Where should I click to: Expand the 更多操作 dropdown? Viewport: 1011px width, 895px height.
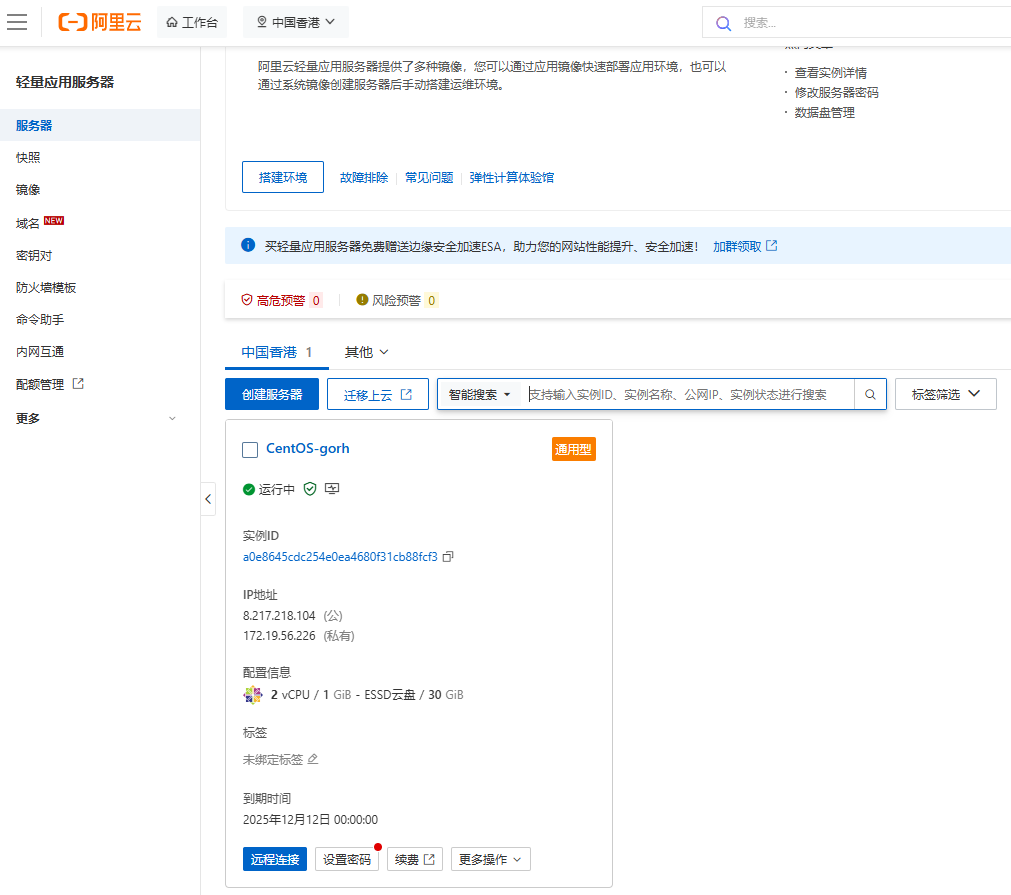pyautogui.click(x=490, y=859)
